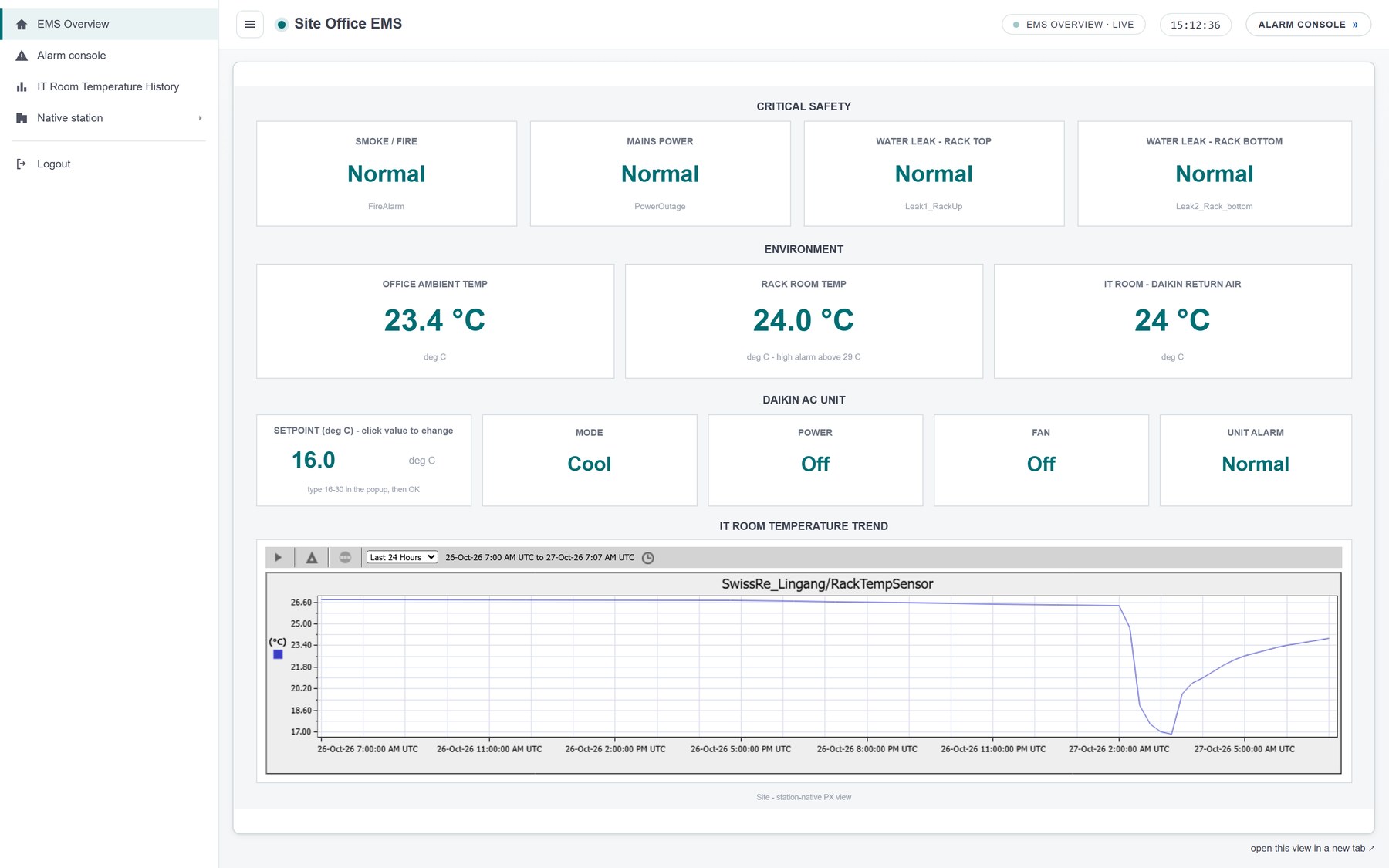Click the Smoke / Fire Normal status
The height and width of the screenshot is (868, 1389).
387,174
